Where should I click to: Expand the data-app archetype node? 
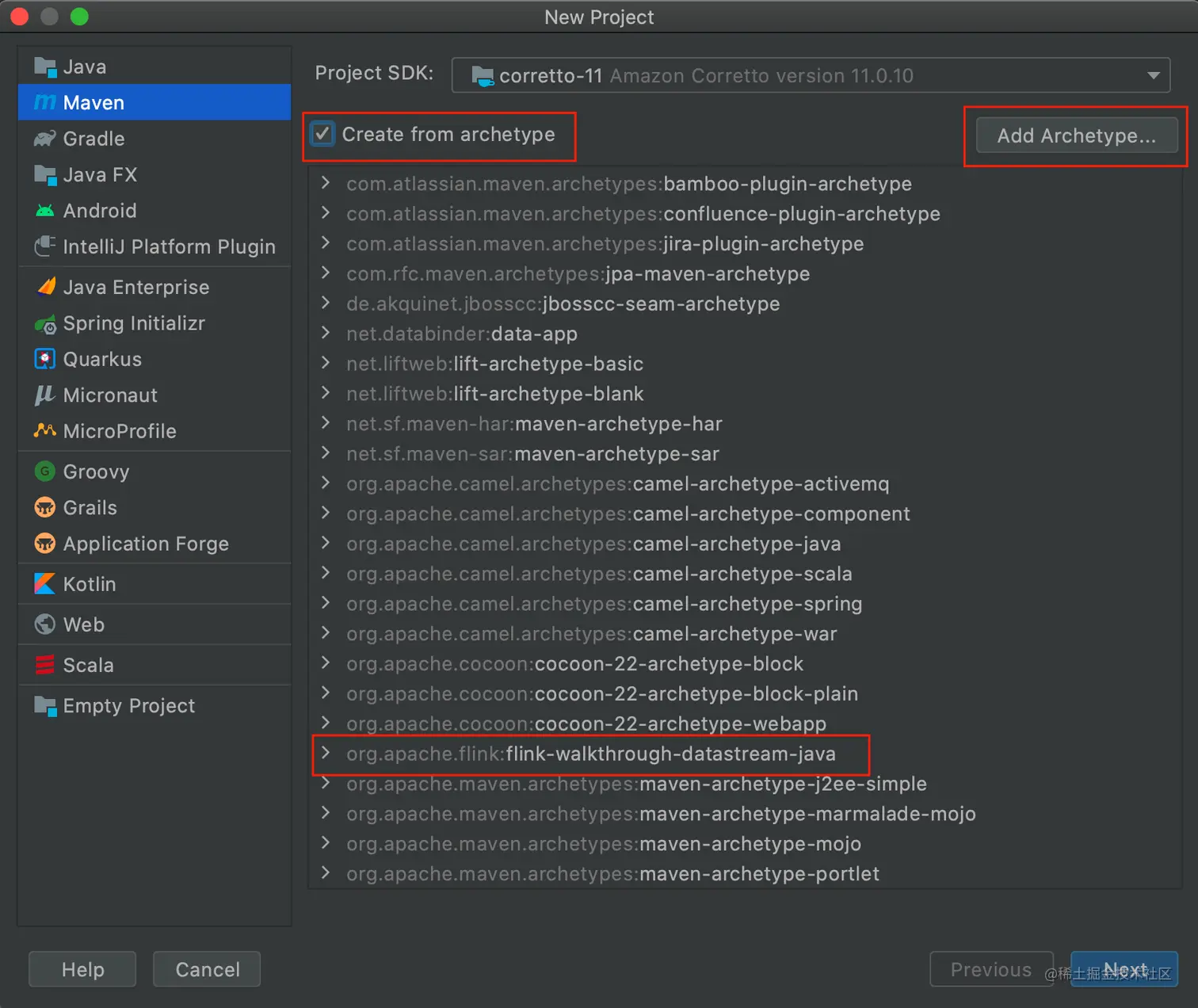pos(326,334)
